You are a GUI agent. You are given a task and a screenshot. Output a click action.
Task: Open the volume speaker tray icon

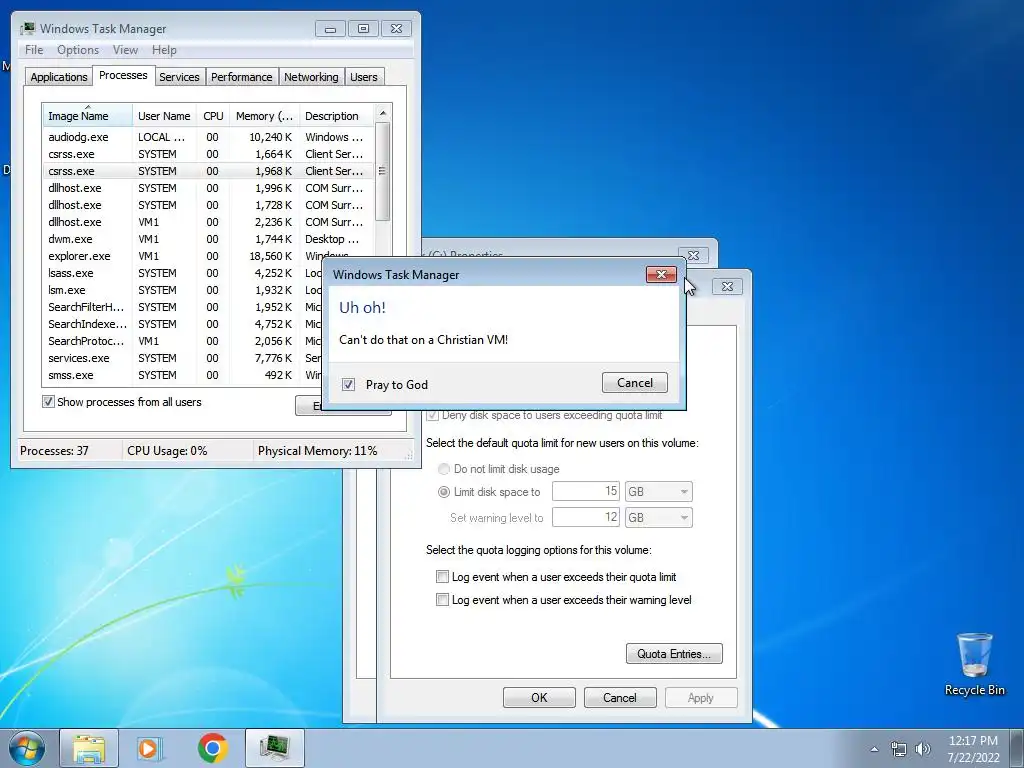(x=923, y=749)
